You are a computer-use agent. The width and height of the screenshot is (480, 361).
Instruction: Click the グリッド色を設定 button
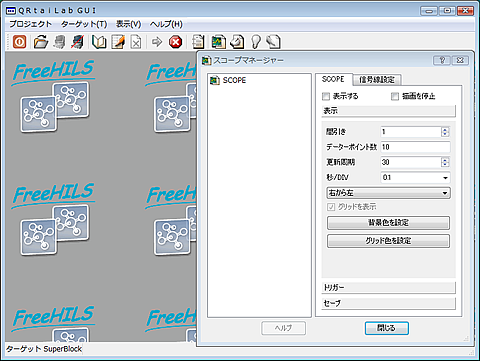(x=388, y=241)
